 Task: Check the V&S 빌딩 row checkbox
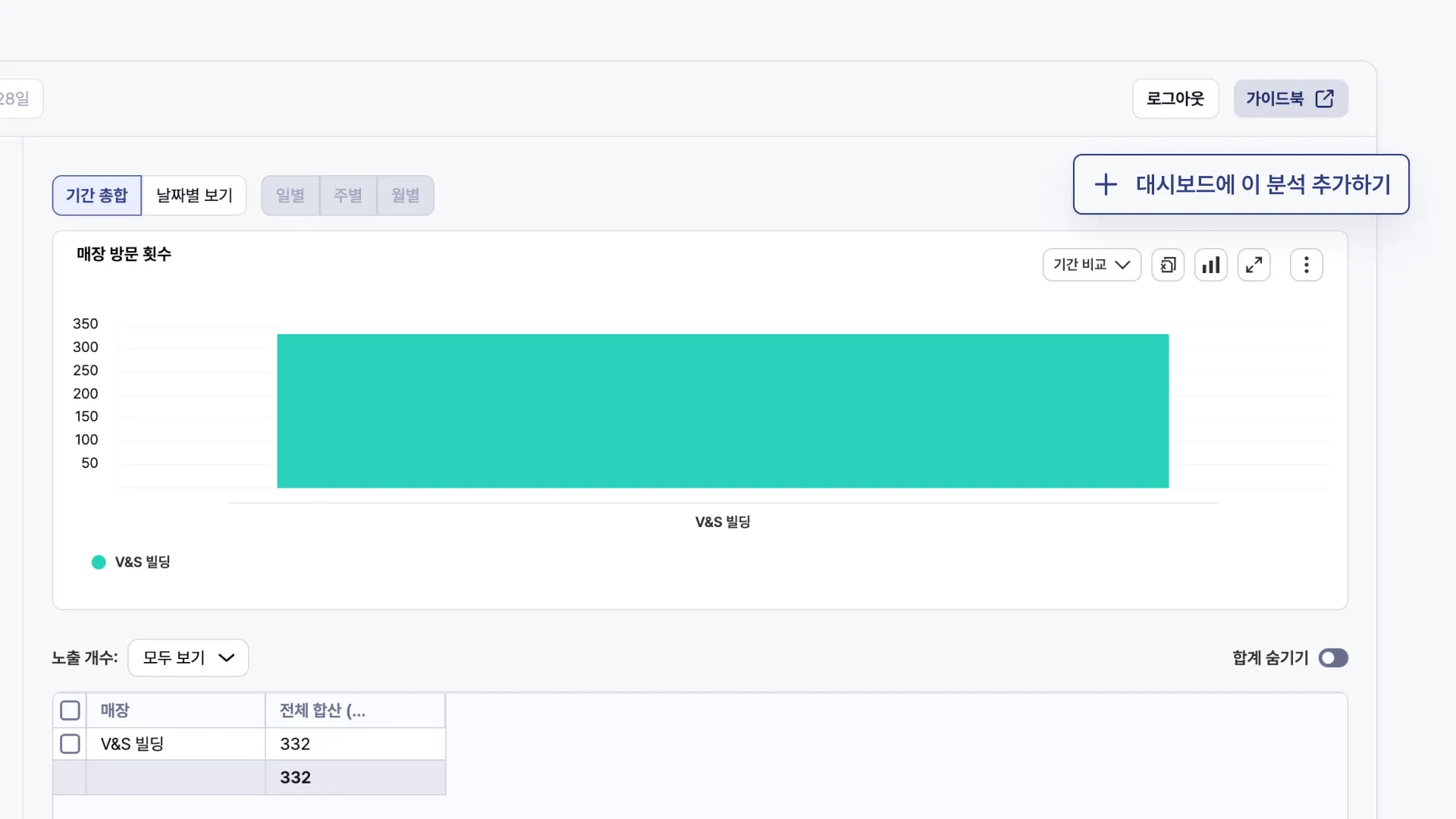pos(70,744)
